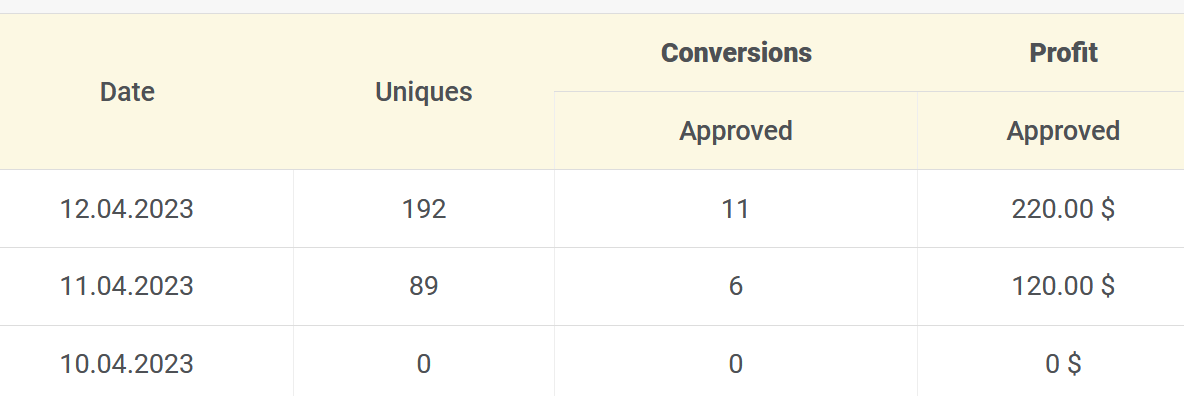Click the Uniques column header

424,92
